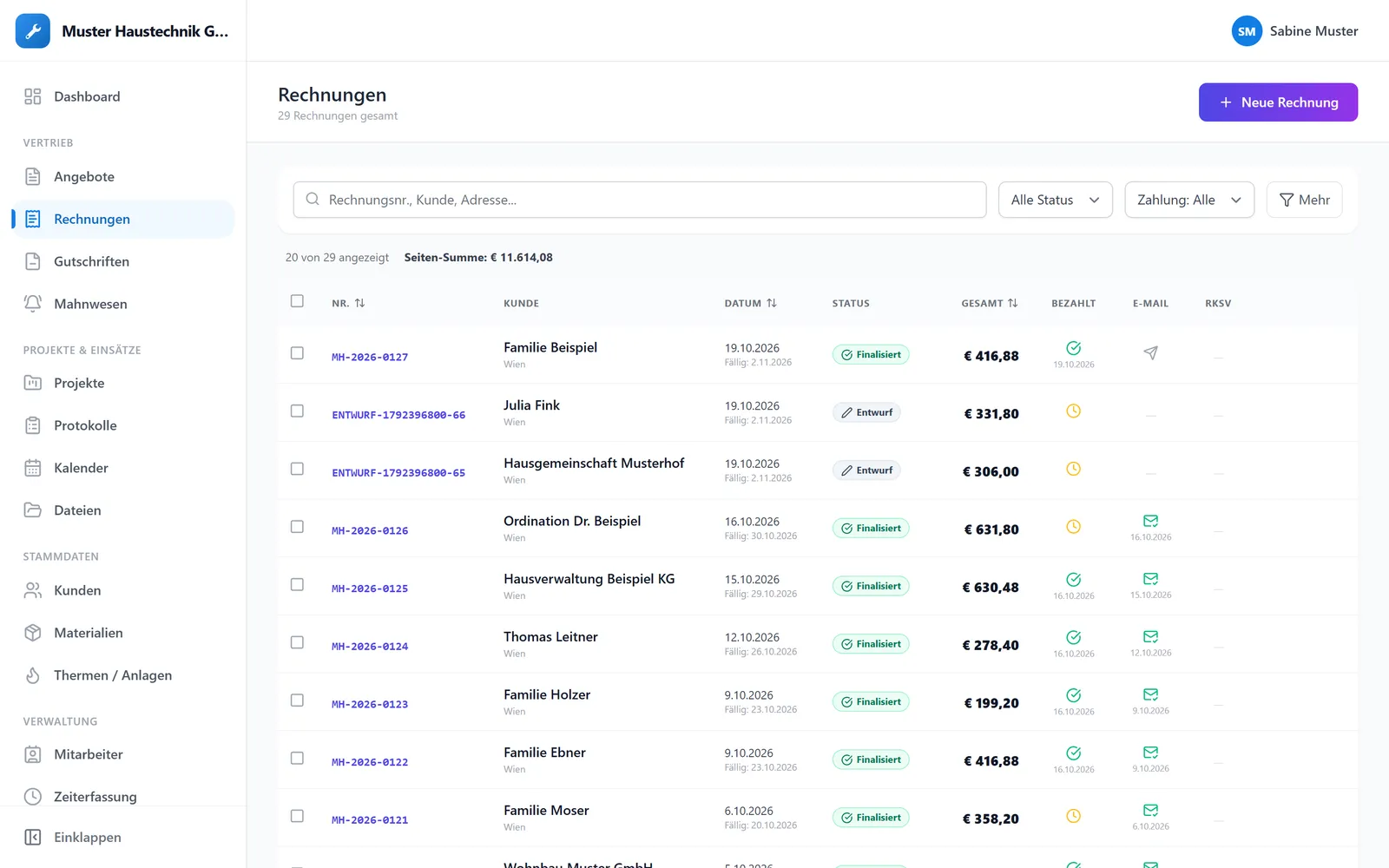The width and height of the screenshot is (1389, 868).
Task: Click the Mehr filter button
Action: coord(1304,200)
